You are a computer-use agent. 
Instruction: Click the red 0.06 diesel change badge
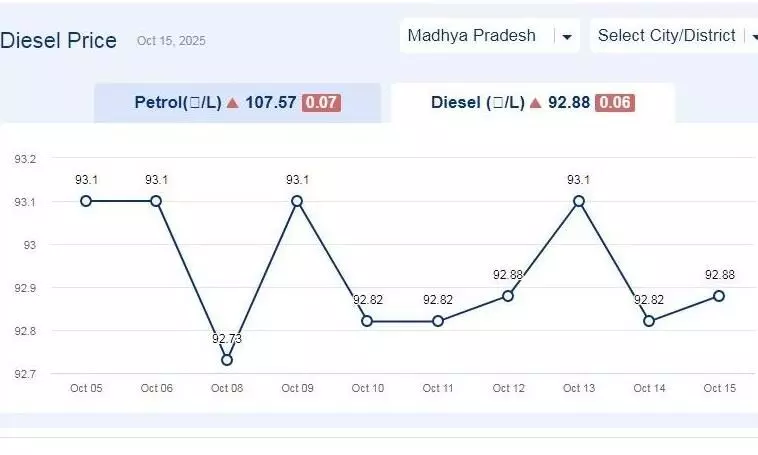coord(614,103)
